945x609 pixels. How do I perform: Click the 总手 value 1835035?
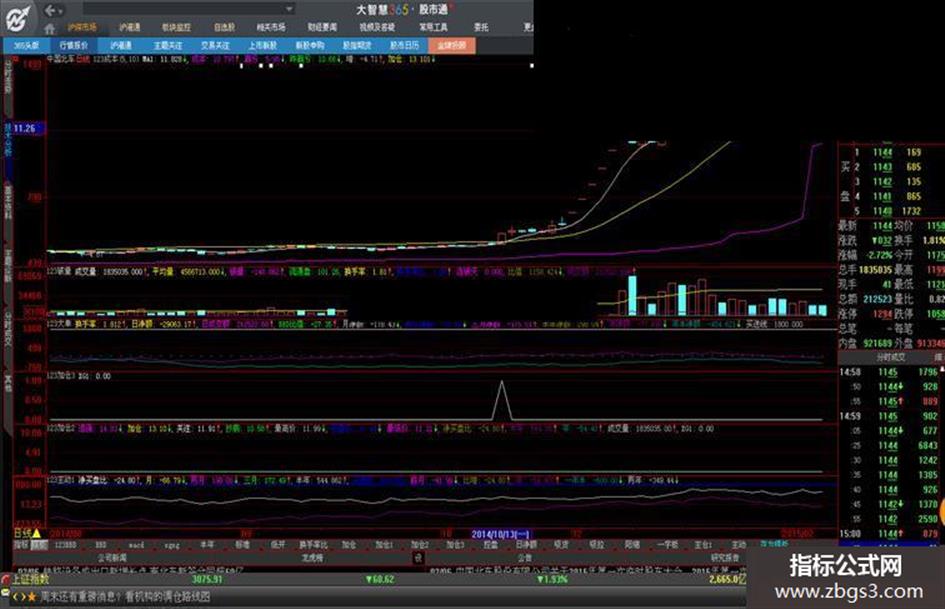[x=875, y=270]
